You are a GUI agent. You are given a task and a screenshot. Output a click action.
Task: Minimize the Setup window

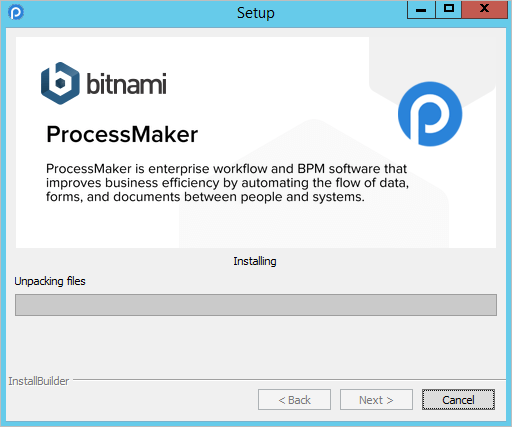(421, 9)
